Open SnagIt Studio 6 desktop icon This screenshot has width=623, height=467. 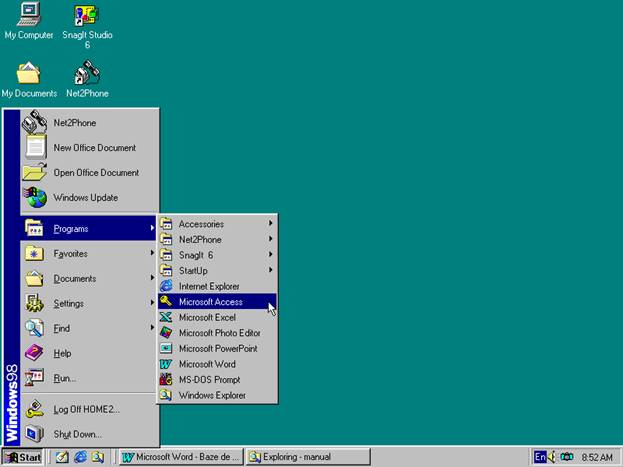click(x=87, y=16)
